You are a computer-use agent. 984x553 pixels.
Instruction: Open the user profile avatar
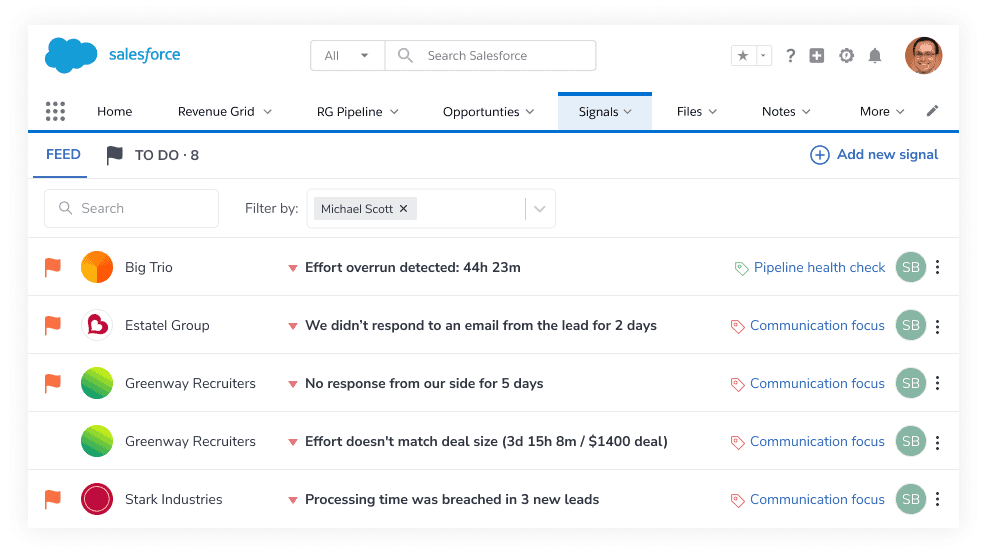click(924, 56)
